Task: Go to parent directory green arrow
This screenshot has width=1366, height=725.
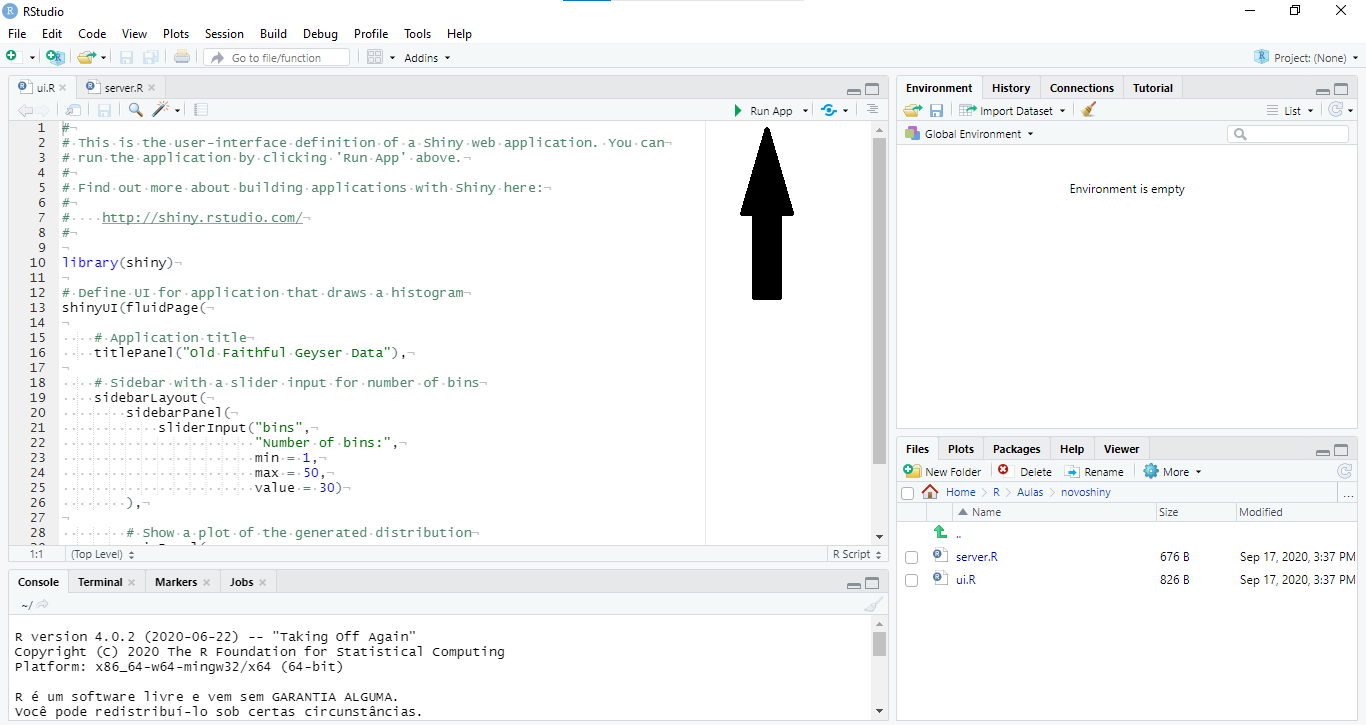Action: coord(940,532)
